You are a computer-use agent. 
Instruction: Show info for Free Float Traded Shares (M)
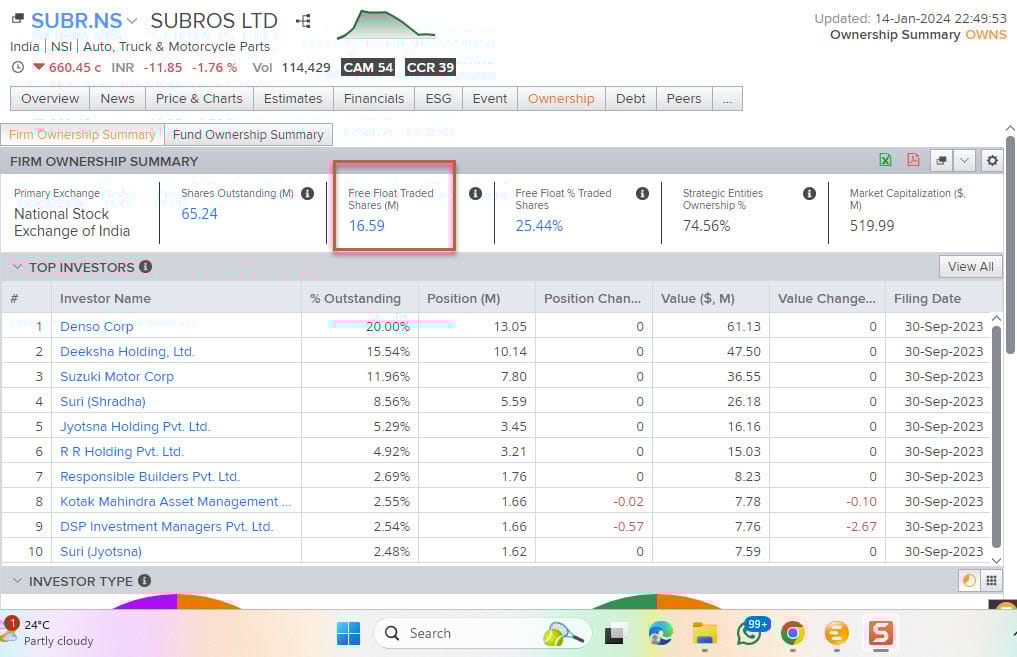[475, 193]
